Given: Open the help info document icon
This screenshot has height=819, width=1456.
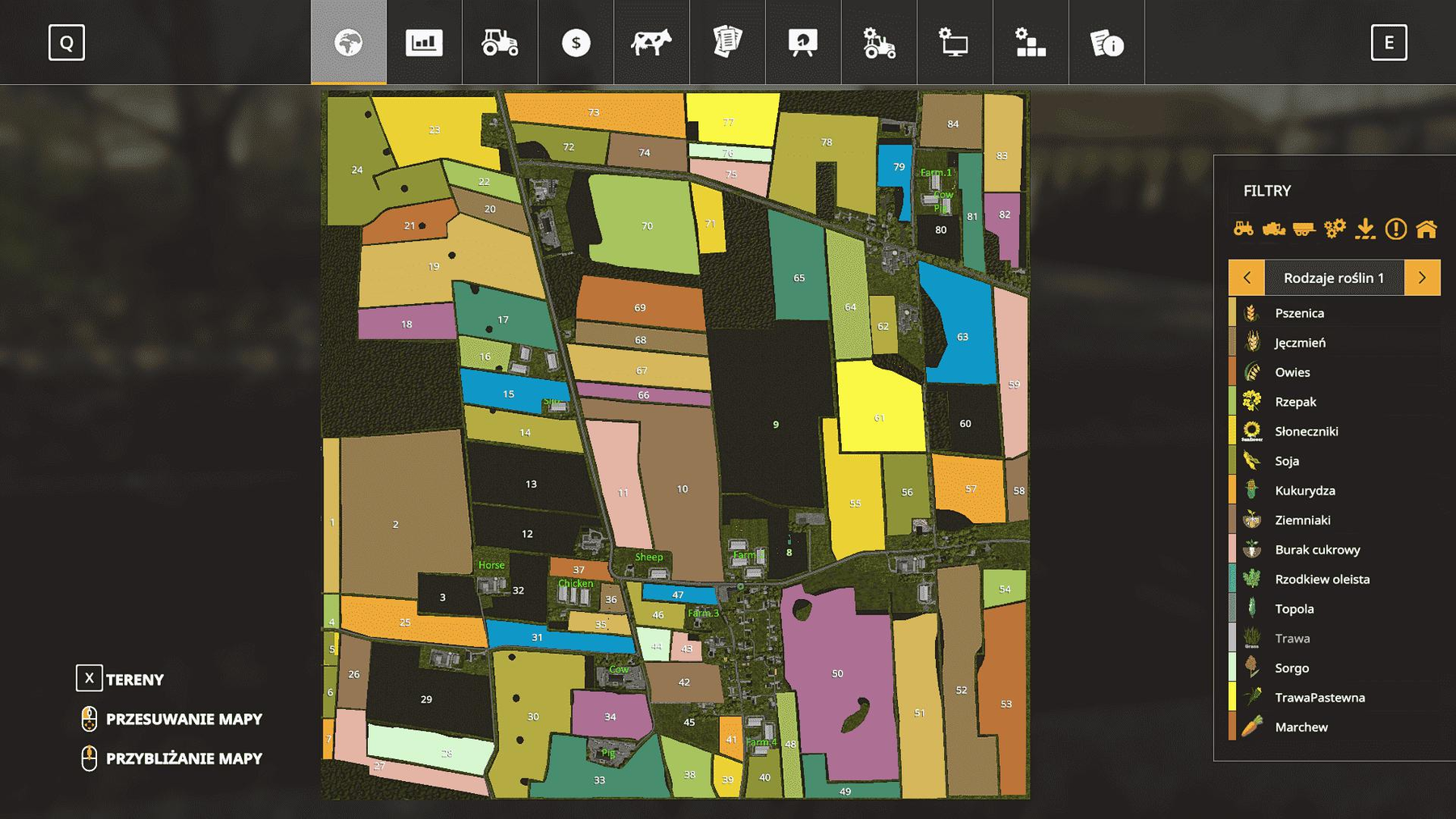Looking at the screenshot, I should (x=1107, y=42).
